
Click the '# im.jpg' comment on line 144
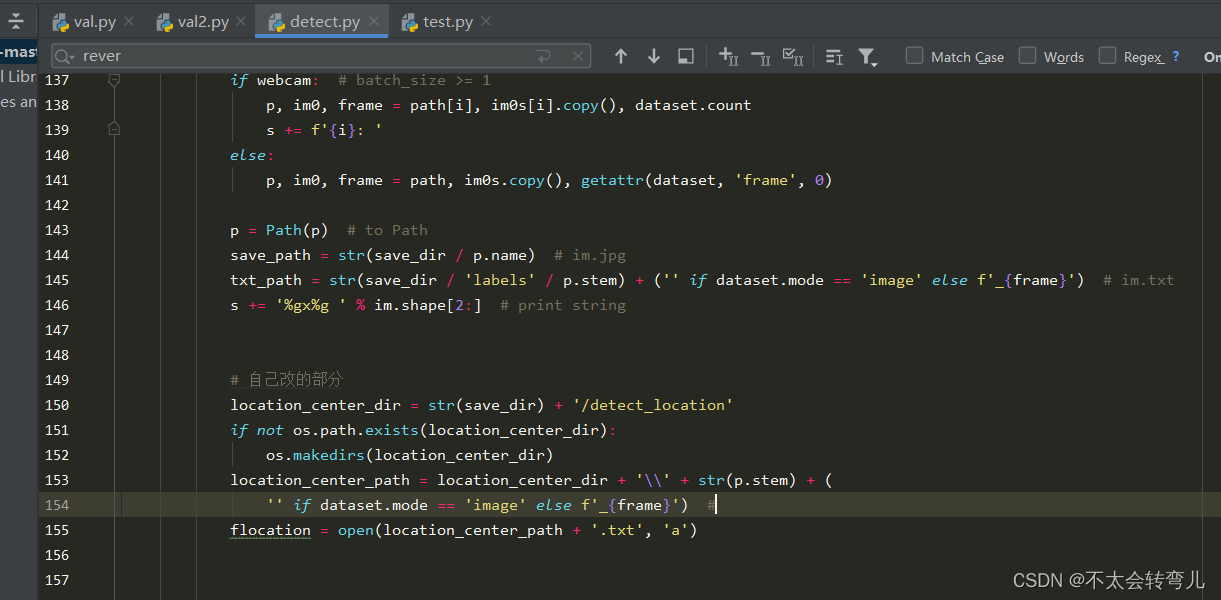[x=590, y=255]
